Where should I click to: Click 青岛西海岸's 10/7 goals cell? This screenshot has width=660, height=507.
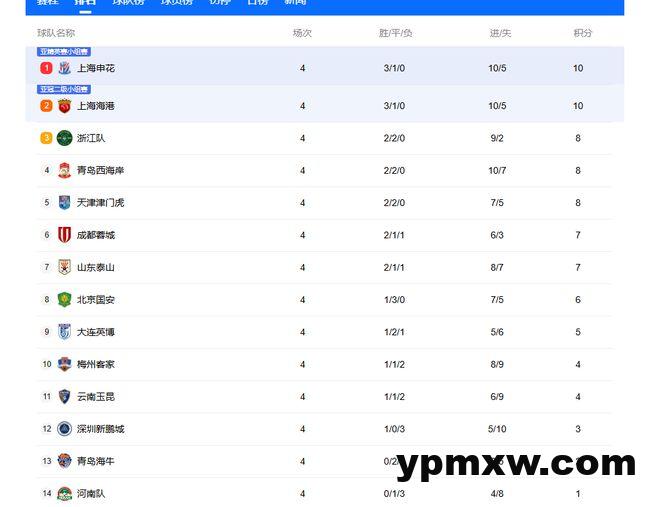(497, 170)
